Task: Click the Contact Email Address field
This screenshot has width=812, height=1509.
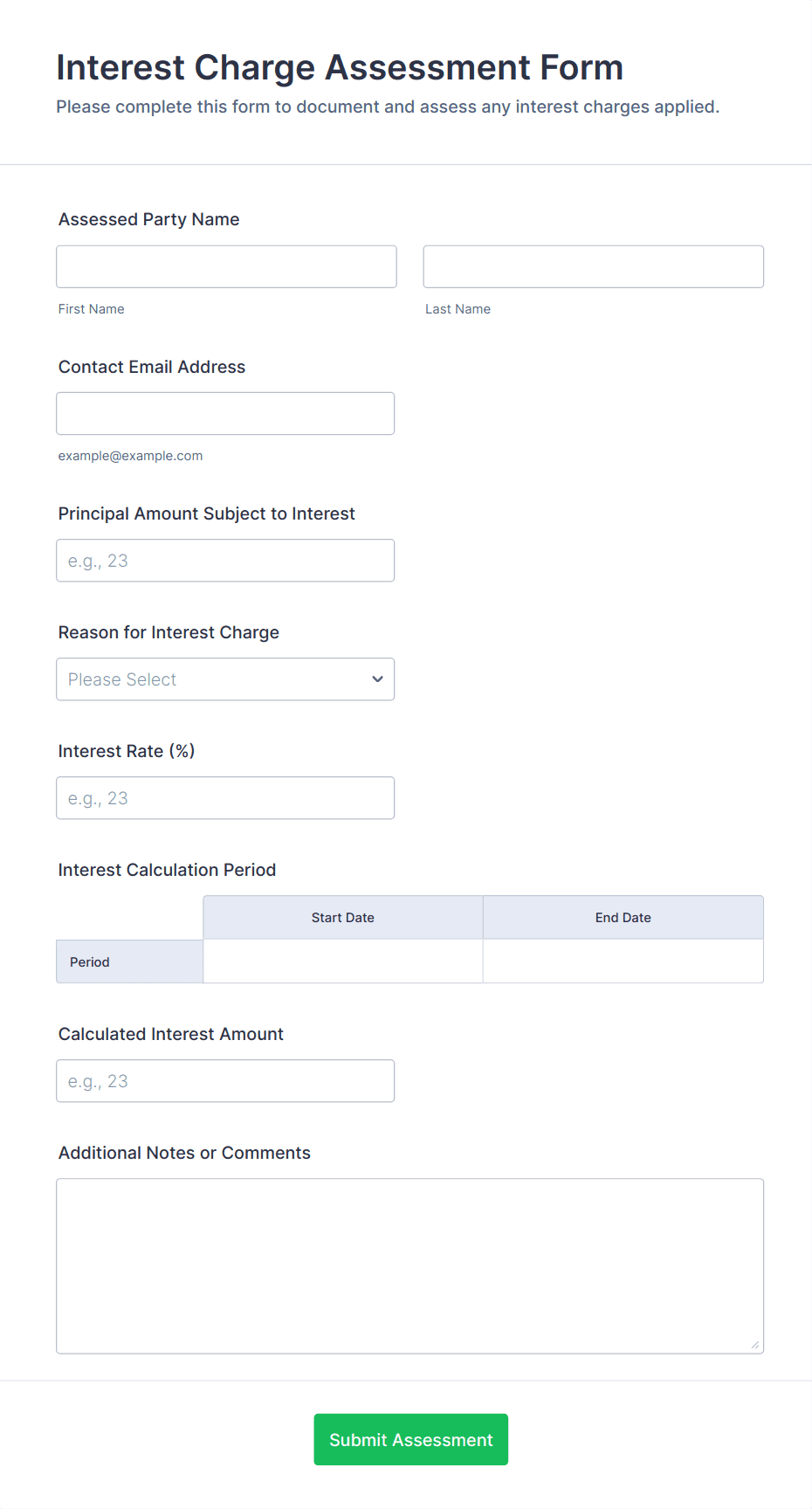Action: [225, 413]
